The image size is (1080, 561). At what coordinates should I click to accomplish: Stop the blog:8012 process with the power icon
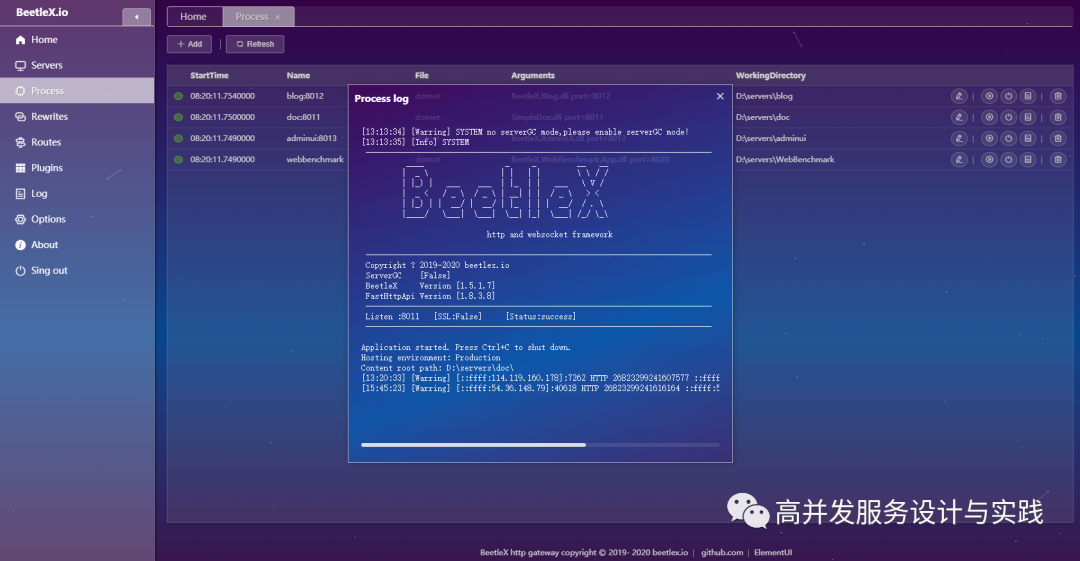(1008, 96)
